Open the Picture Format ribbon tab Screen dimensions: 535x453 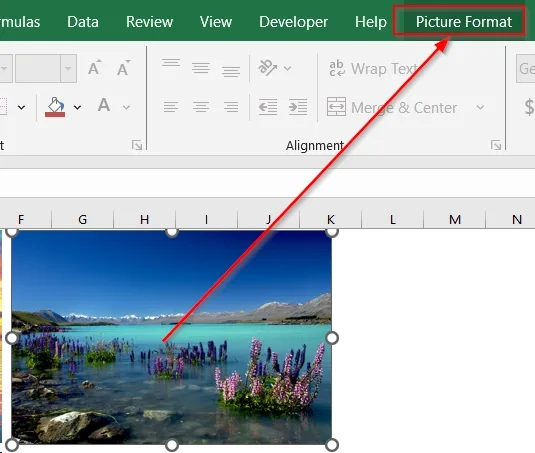click(463, 22)
